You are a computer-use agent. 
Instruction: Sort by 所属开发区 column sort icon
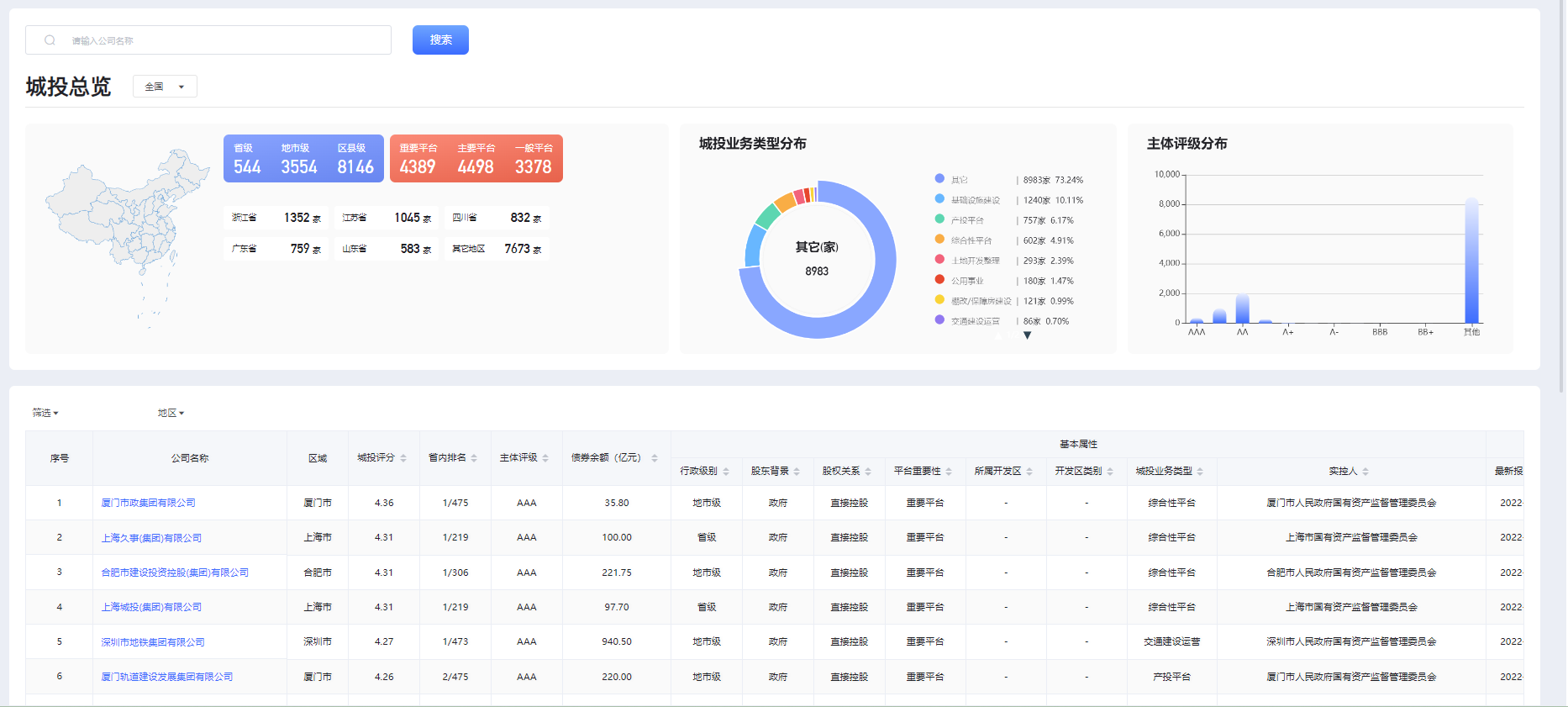[1029, 472]
